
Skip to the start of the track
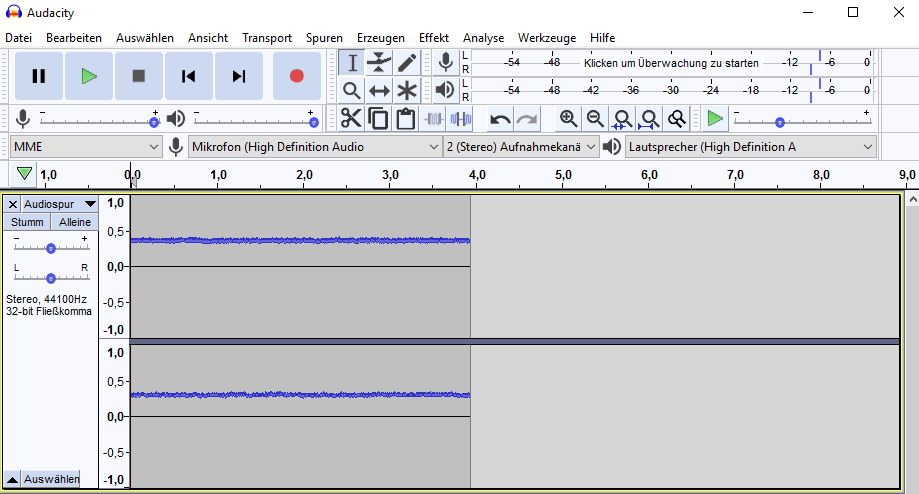pos(189,76)
